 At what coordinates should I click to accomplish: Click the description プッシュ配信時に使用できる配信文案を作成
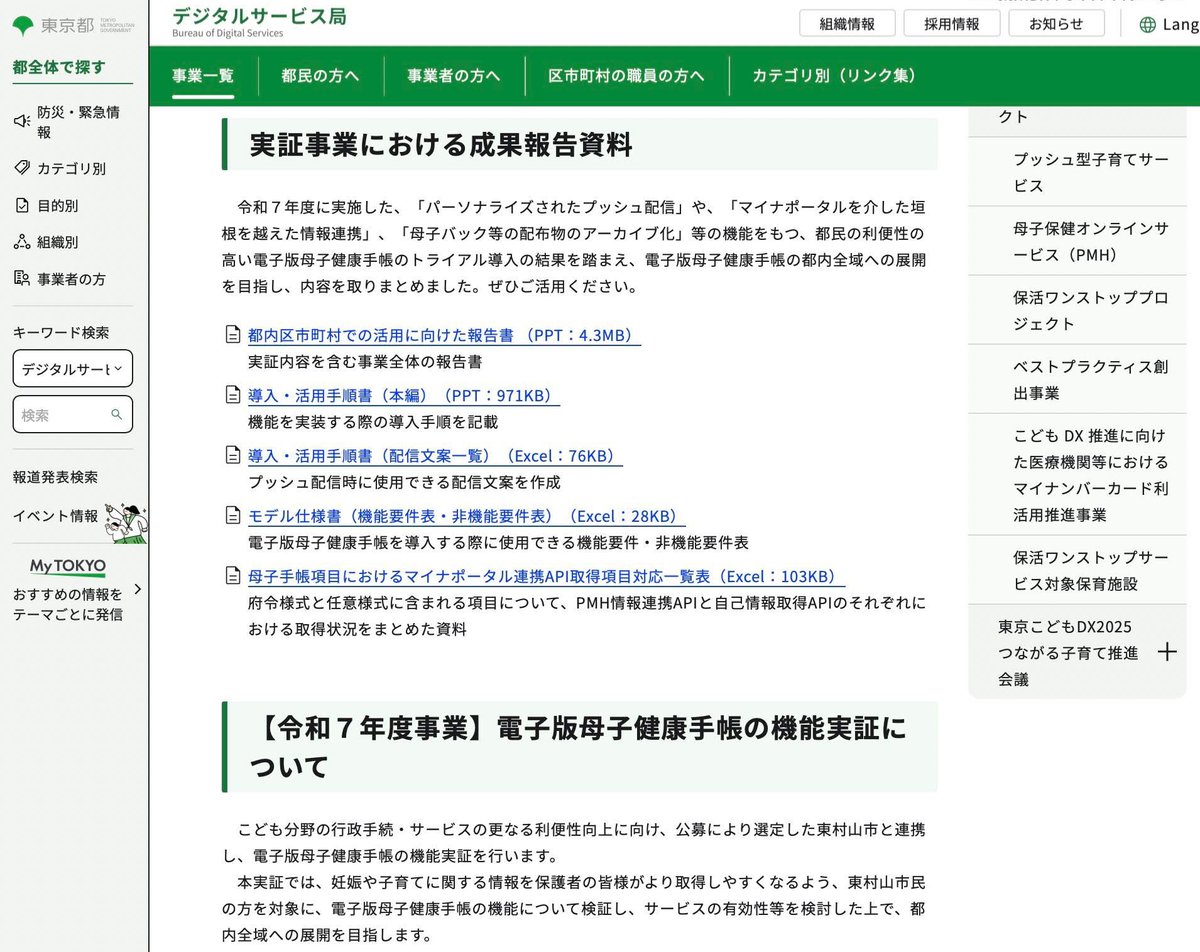[404, 482]
